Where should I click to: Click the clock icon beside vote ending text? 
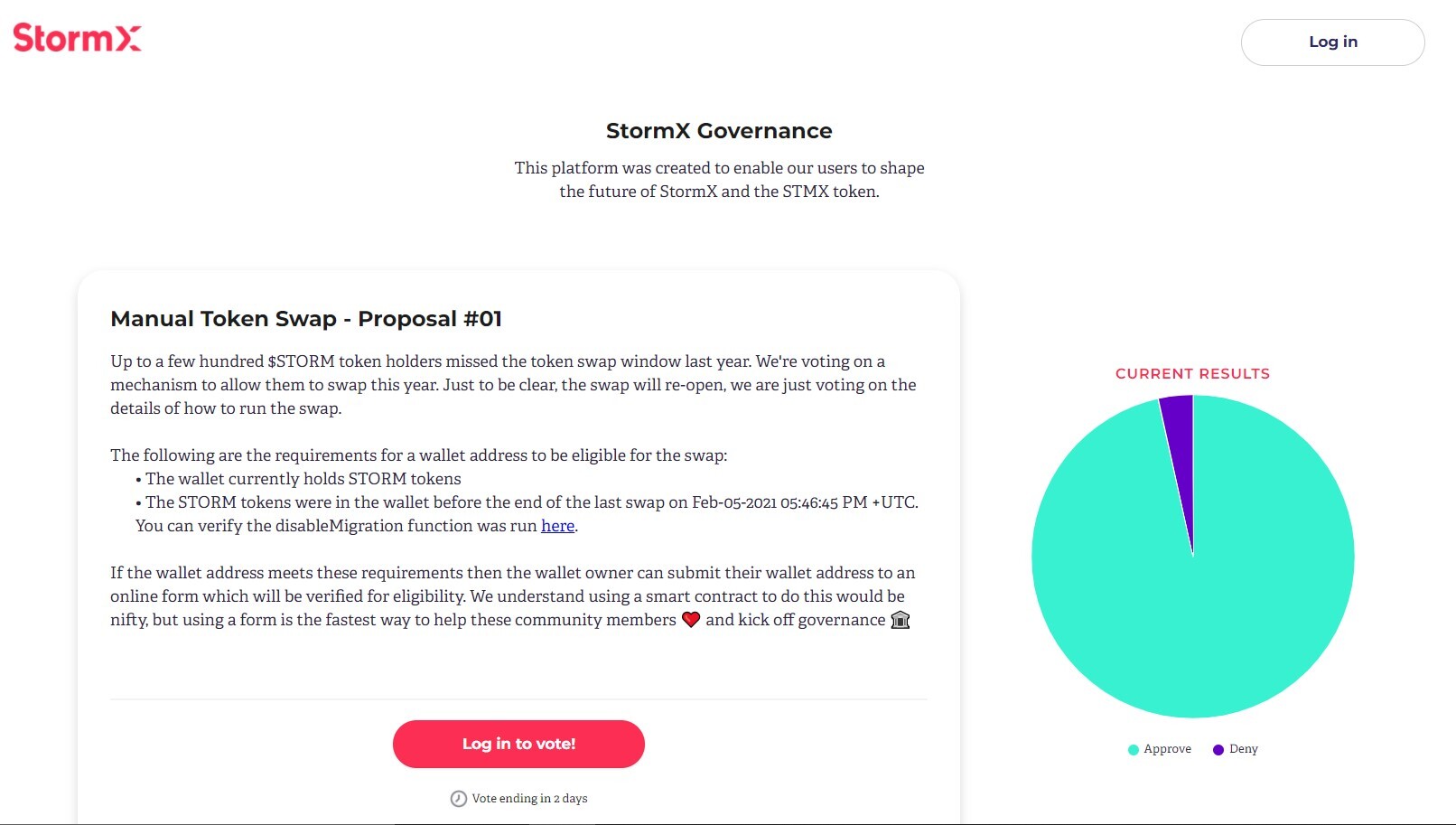click(457, 798)
